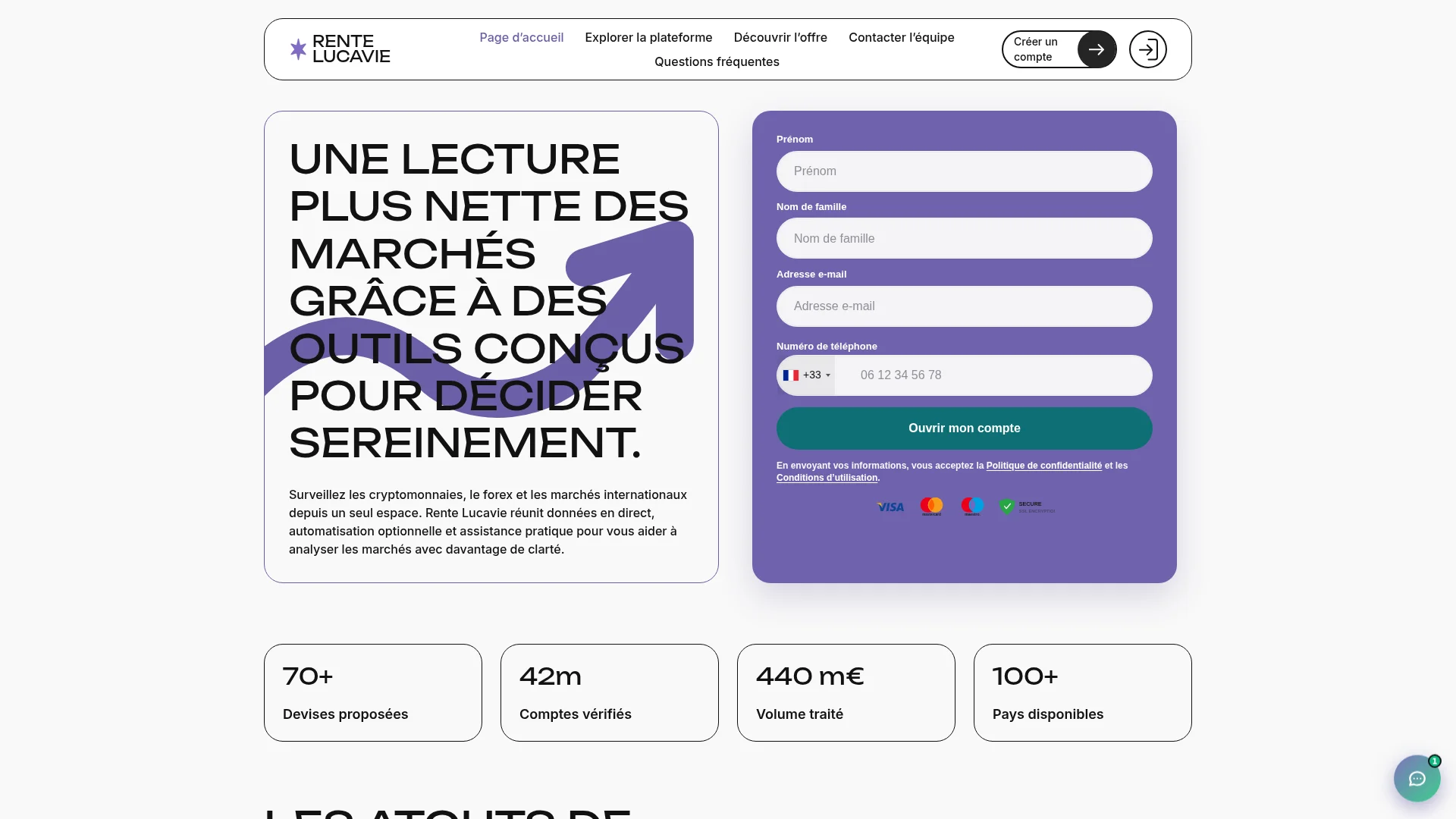Screen dimensions: 1456x819
Task: Click the Créer un compte button
Action: pyautogui.click(x=1059, y=49)
